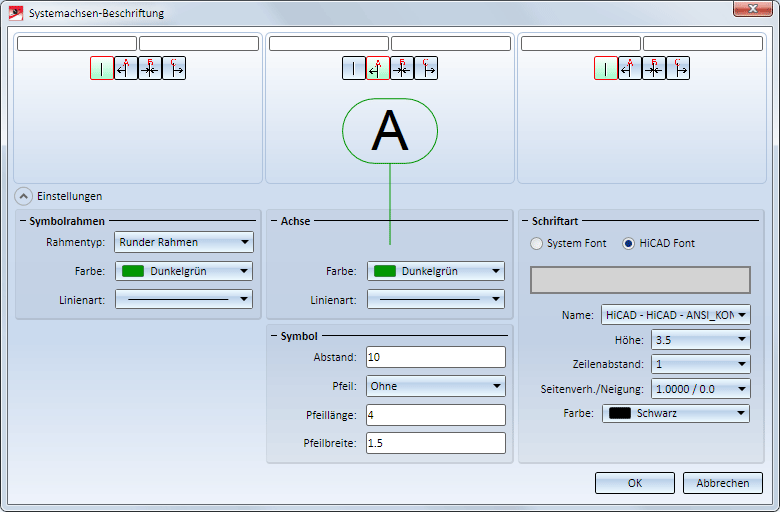Select no-label axis option in middle panel
780x512 pixels.
click(x=354, y=68)
